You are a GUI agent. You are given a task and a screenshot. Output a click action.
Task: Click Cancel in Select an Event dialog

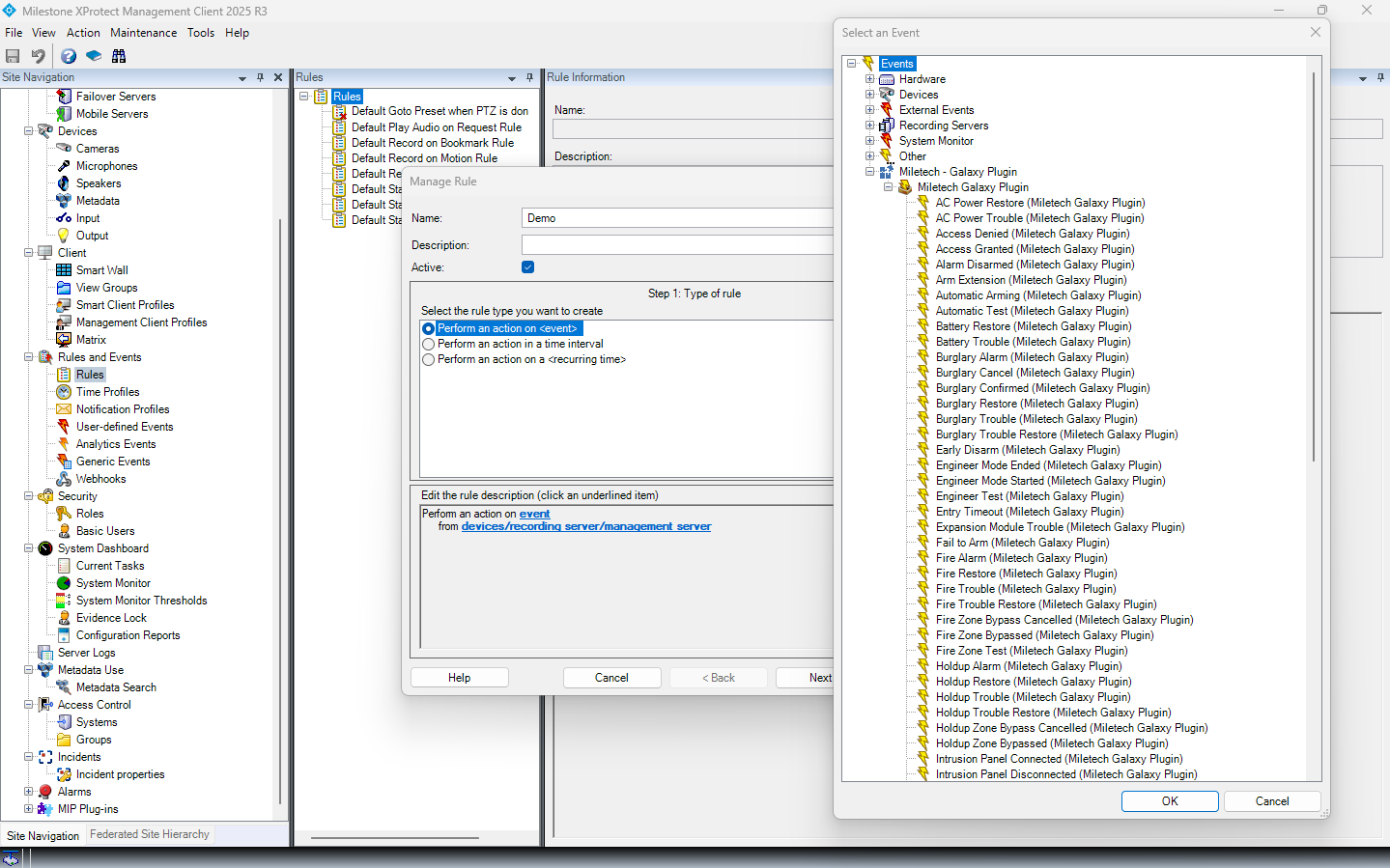point(1272,801)
